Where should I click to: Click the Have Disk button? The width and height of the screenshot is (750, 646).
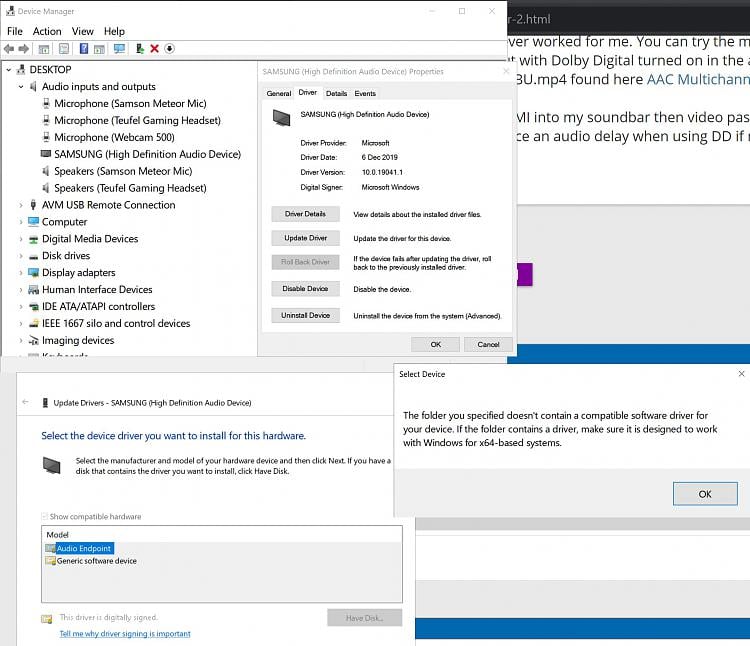click(364, 618)
